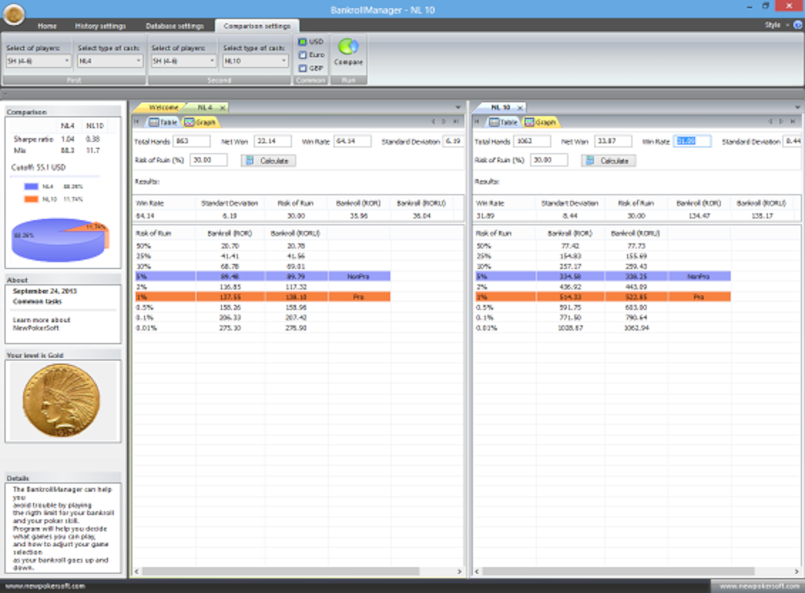Screen dimensions: 805x593
Task: Click the gold coin level image
Action: pos(64,403)
